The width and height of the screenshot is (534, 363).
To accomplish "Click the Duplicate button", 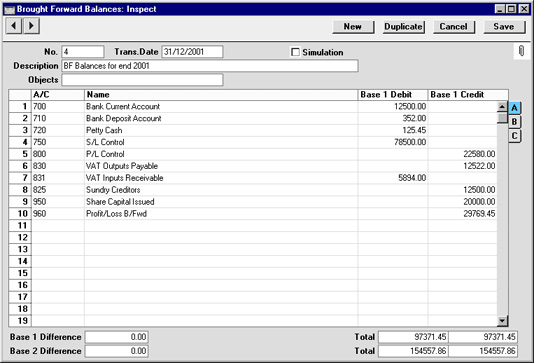I will pyautogui.click(x=403, y=27).
